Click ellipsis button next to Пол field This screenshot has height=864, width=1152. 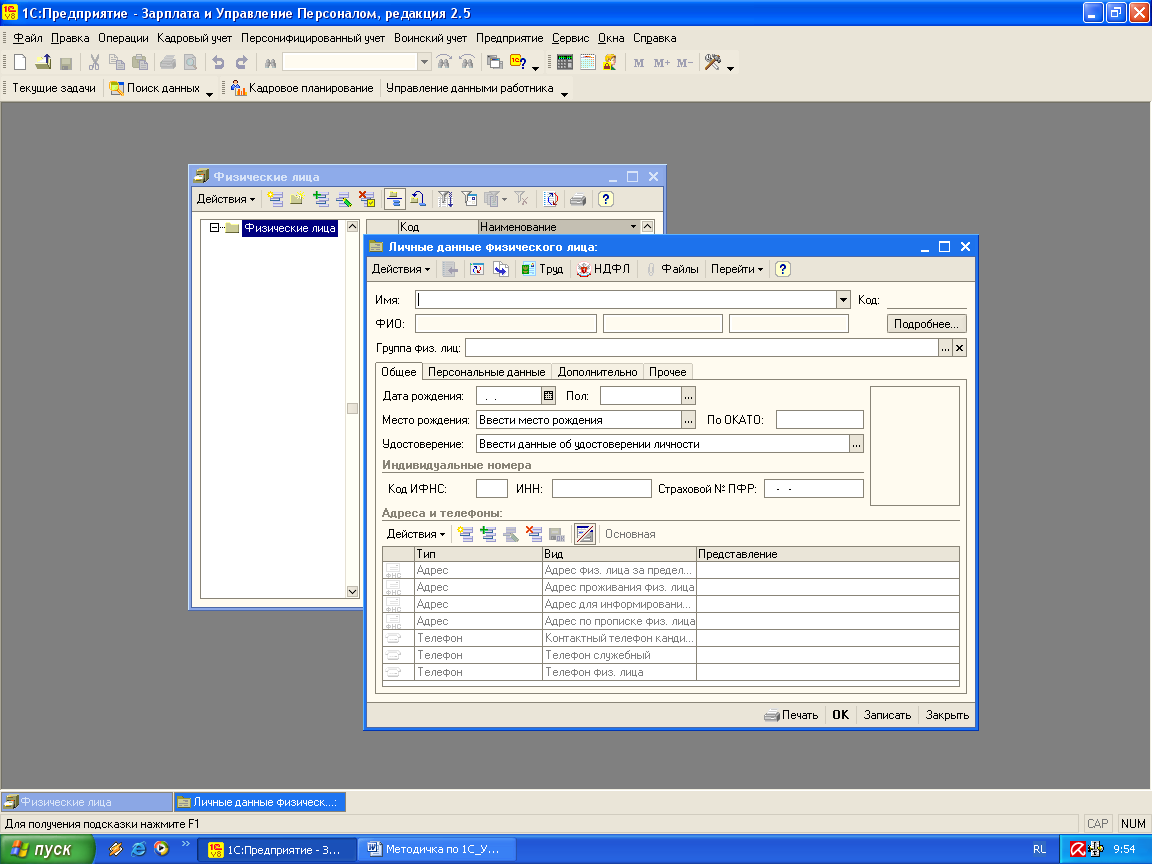coord(688,396)
